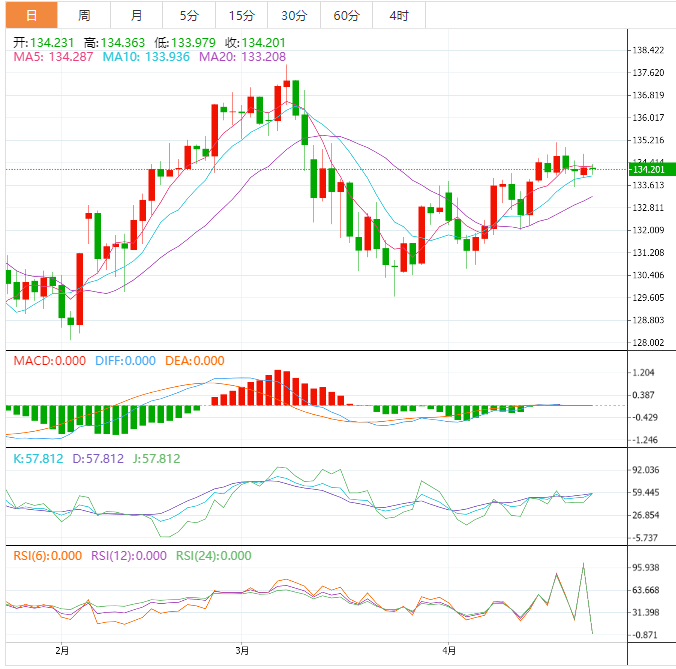This screenshot has height=669, width=676.
Task: Choose the 60分 timeframe tab
Action: point(346,15)
